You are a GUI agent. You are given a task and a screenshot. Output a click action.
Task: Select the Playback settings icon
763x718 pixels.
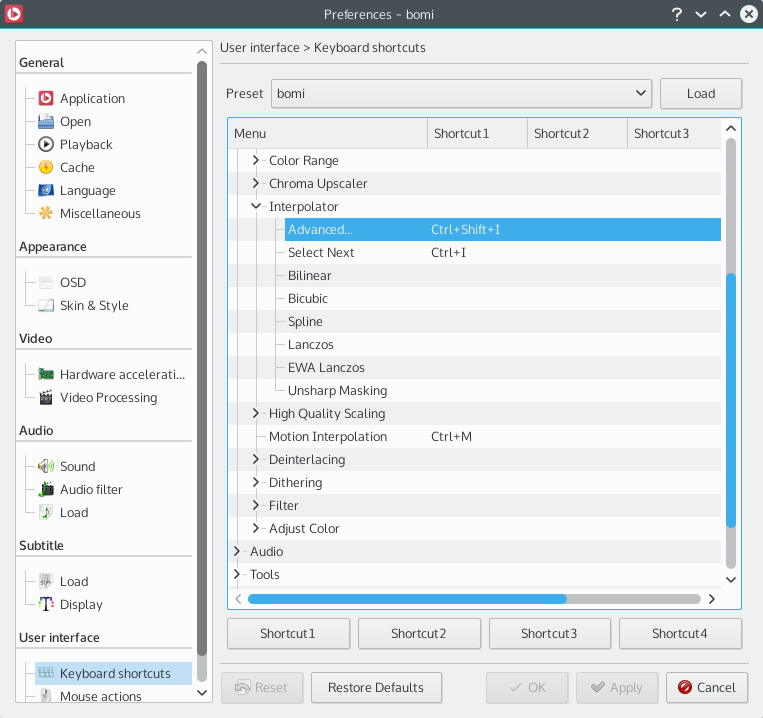[45, 144]
